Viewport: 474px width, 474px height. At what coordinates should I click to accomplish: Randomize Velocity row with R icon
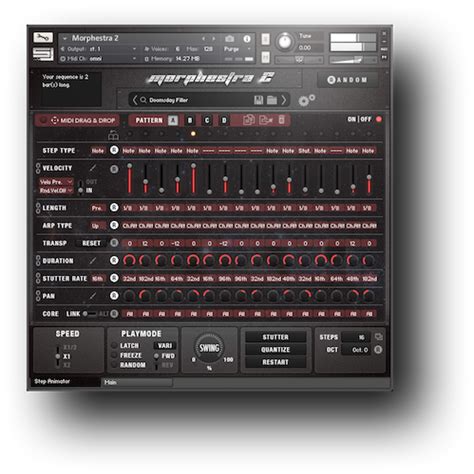pos(114,169)
